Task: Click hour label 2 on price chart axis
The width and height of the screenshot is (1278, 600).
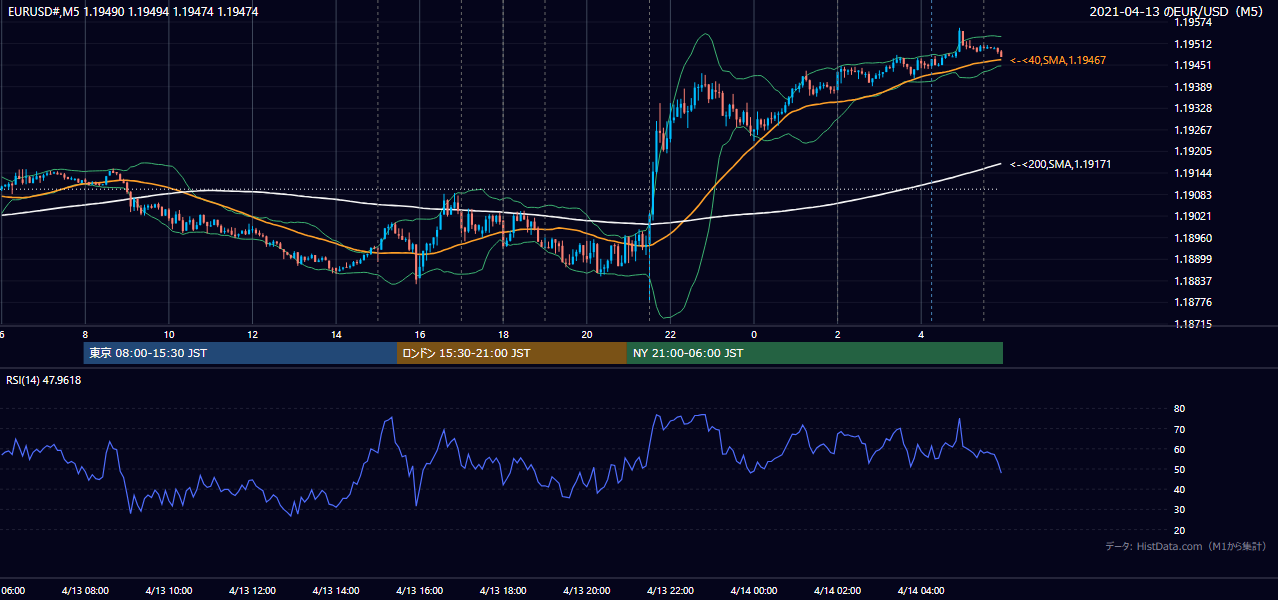Action: pyautogui.click(x=837, y=334)
